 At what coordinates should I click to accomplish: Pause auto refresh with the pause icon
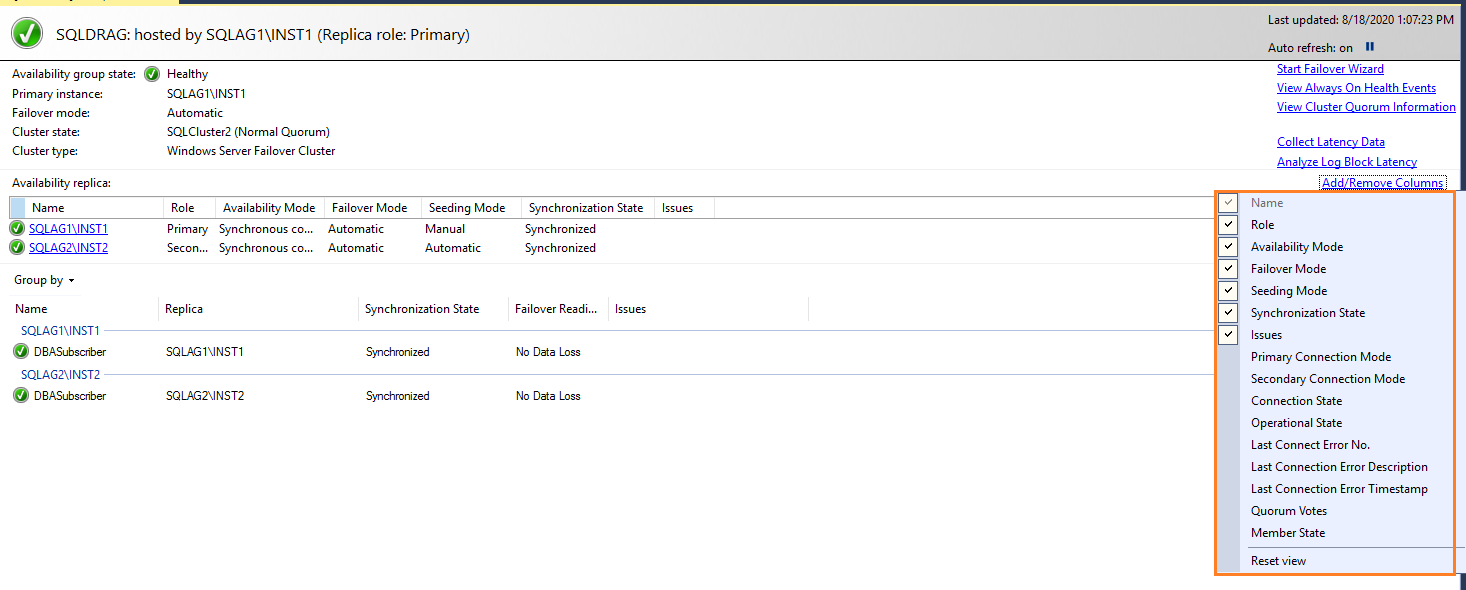coord(1370,47)
